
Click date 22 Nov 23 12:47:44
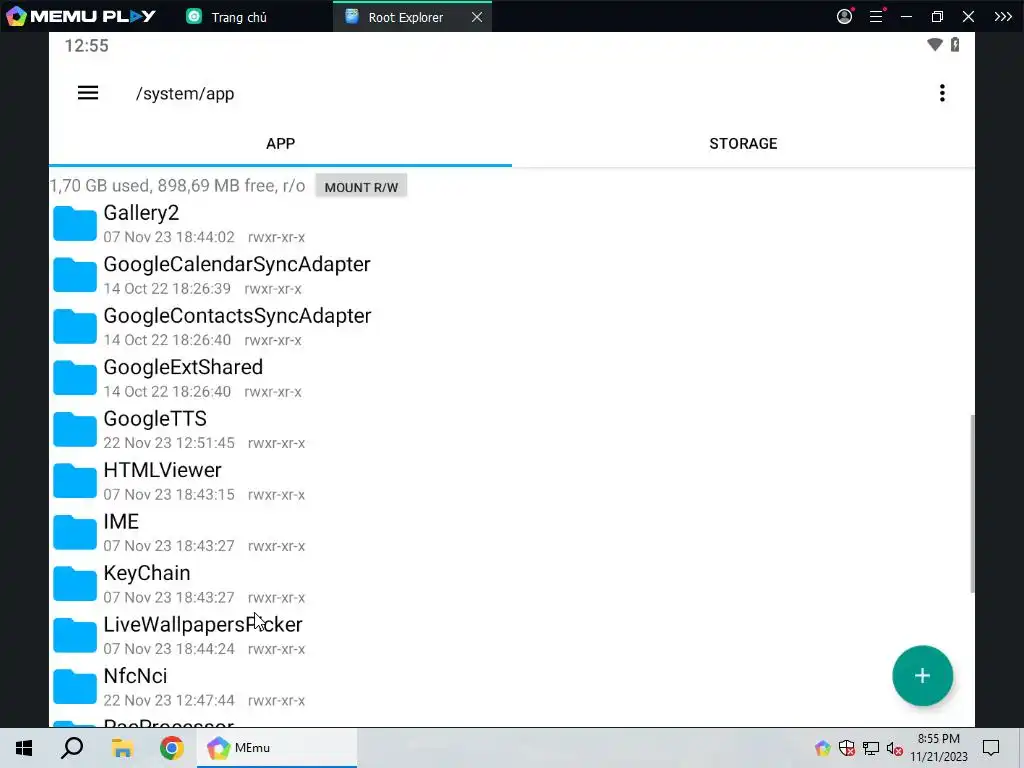tap(168, 700)
